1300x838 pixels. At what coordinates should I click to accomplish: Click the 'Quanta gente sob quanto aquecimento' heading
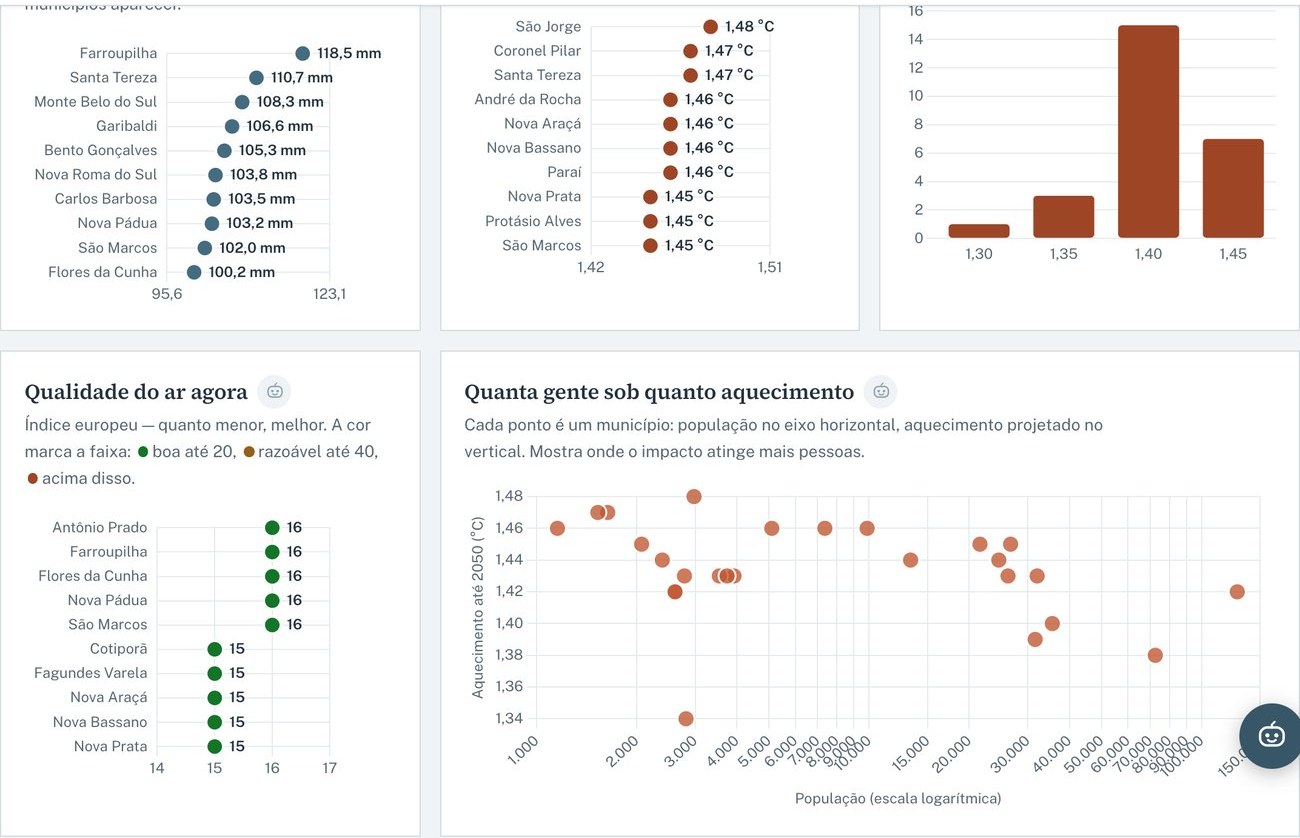659,391
